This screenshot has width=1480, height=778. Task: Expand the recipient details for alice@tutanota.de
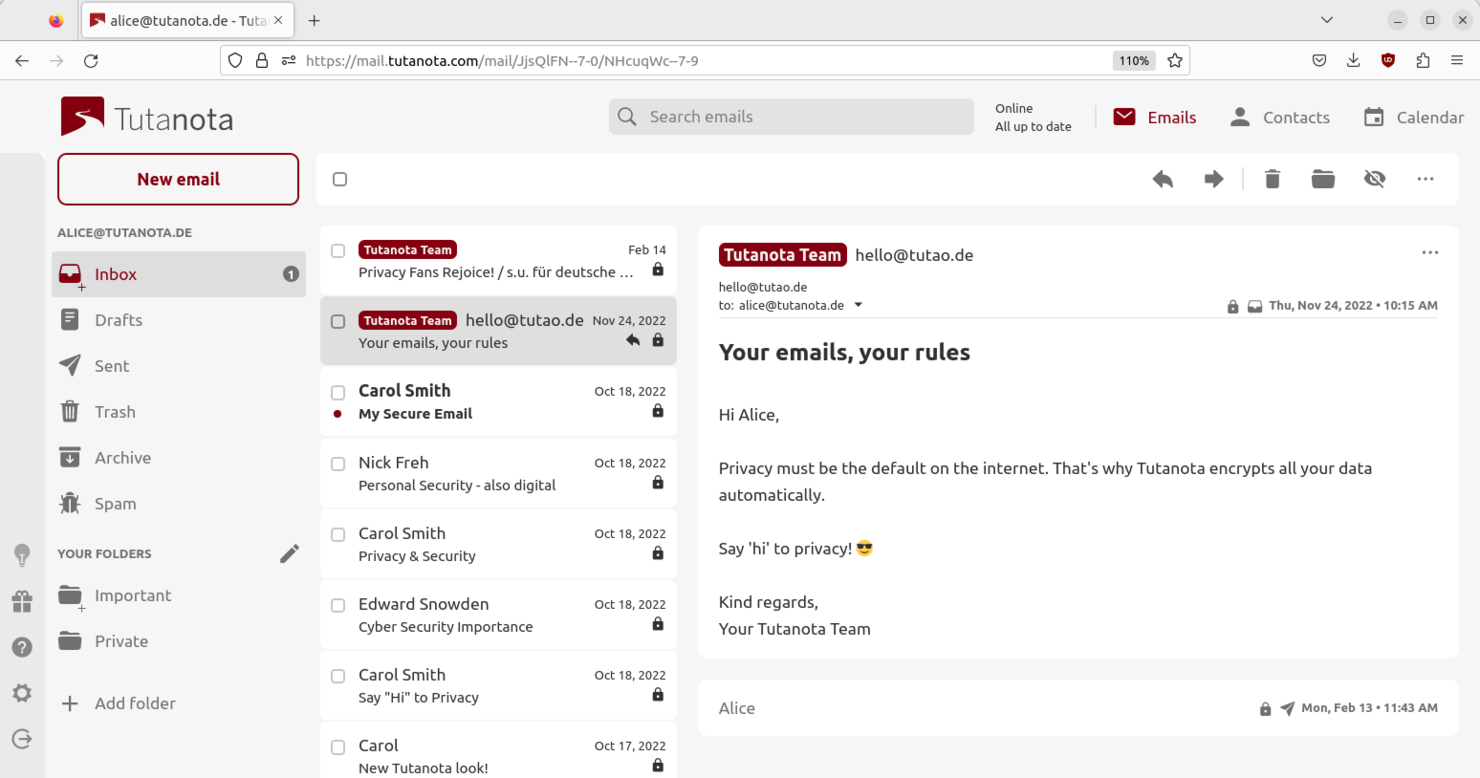858,304
